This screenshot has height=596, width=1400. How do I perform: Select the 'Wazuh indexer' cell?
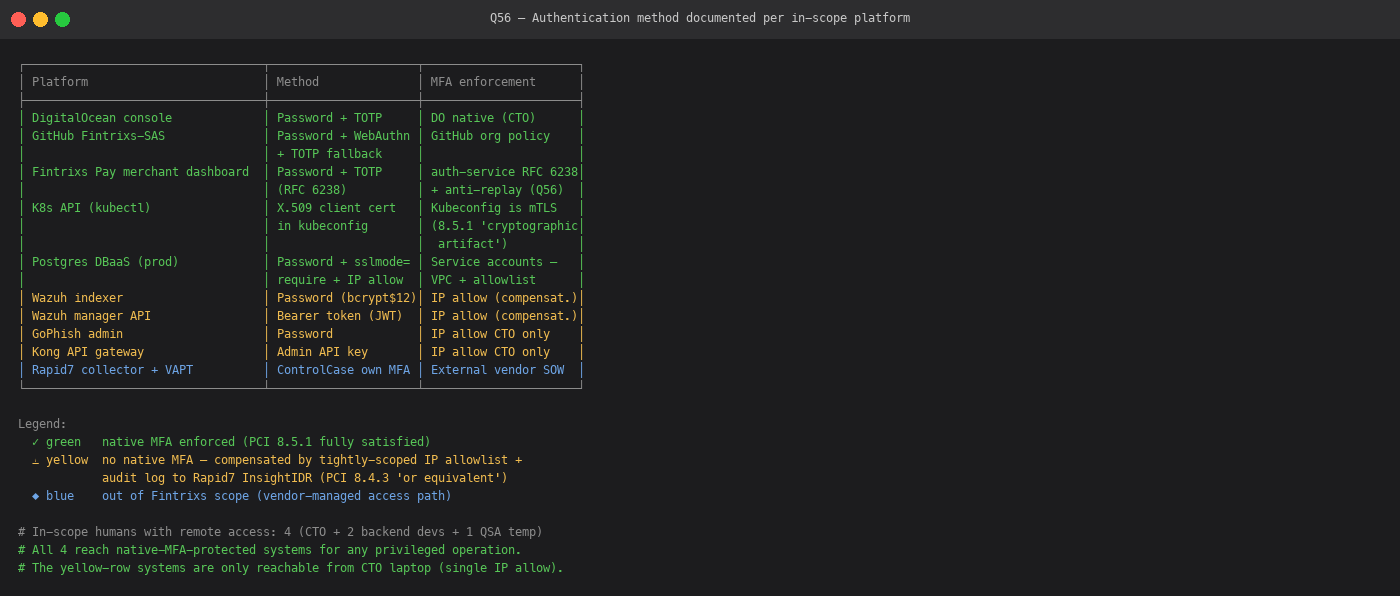[x=77, y=298]
